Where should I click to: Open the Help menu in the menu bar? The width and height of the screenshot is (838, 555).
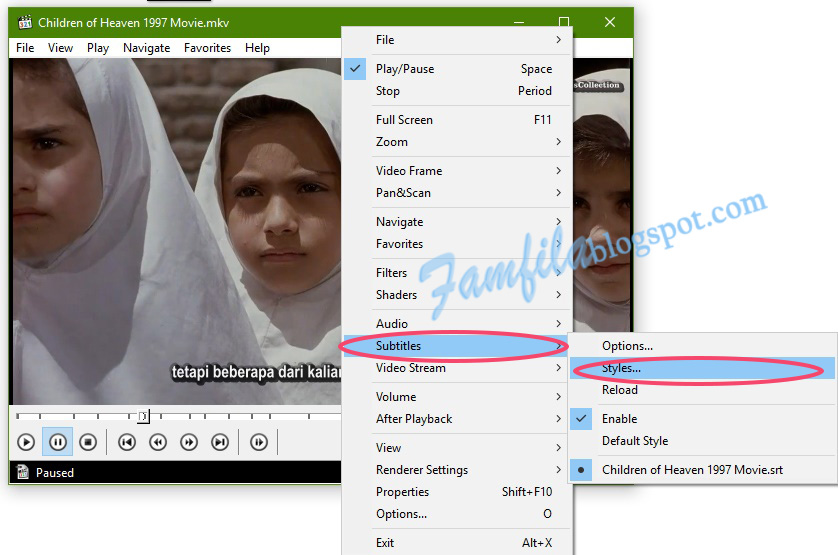click(x=257, y=48)
